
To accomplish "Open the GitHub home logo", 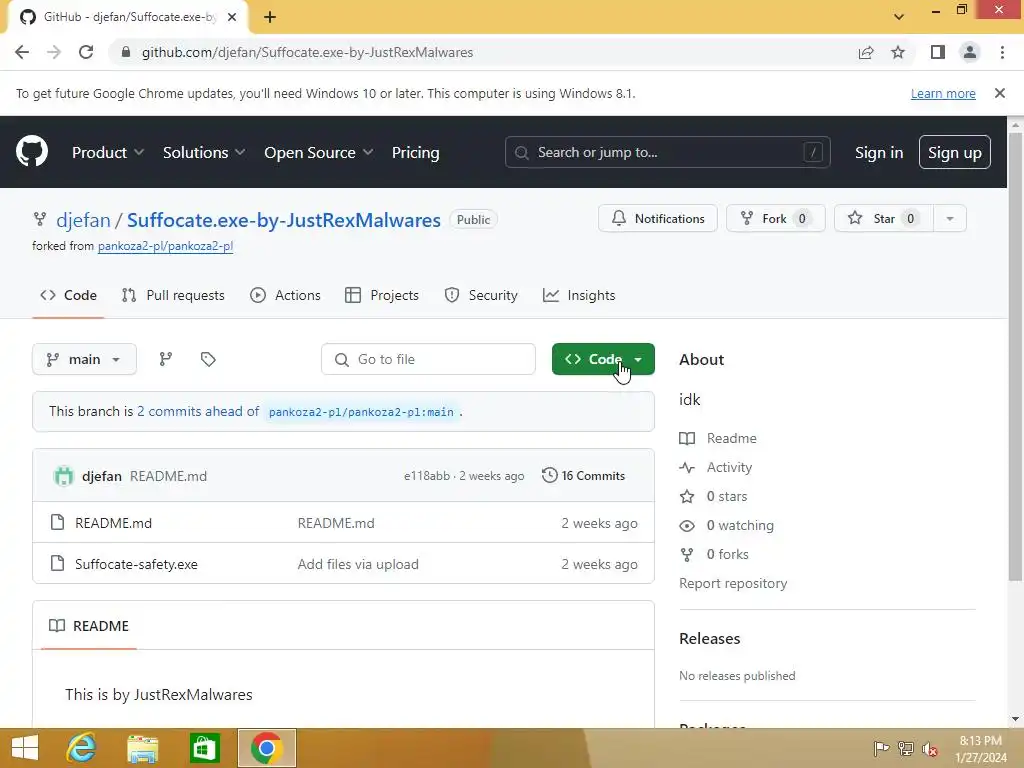I will (31, 152).
